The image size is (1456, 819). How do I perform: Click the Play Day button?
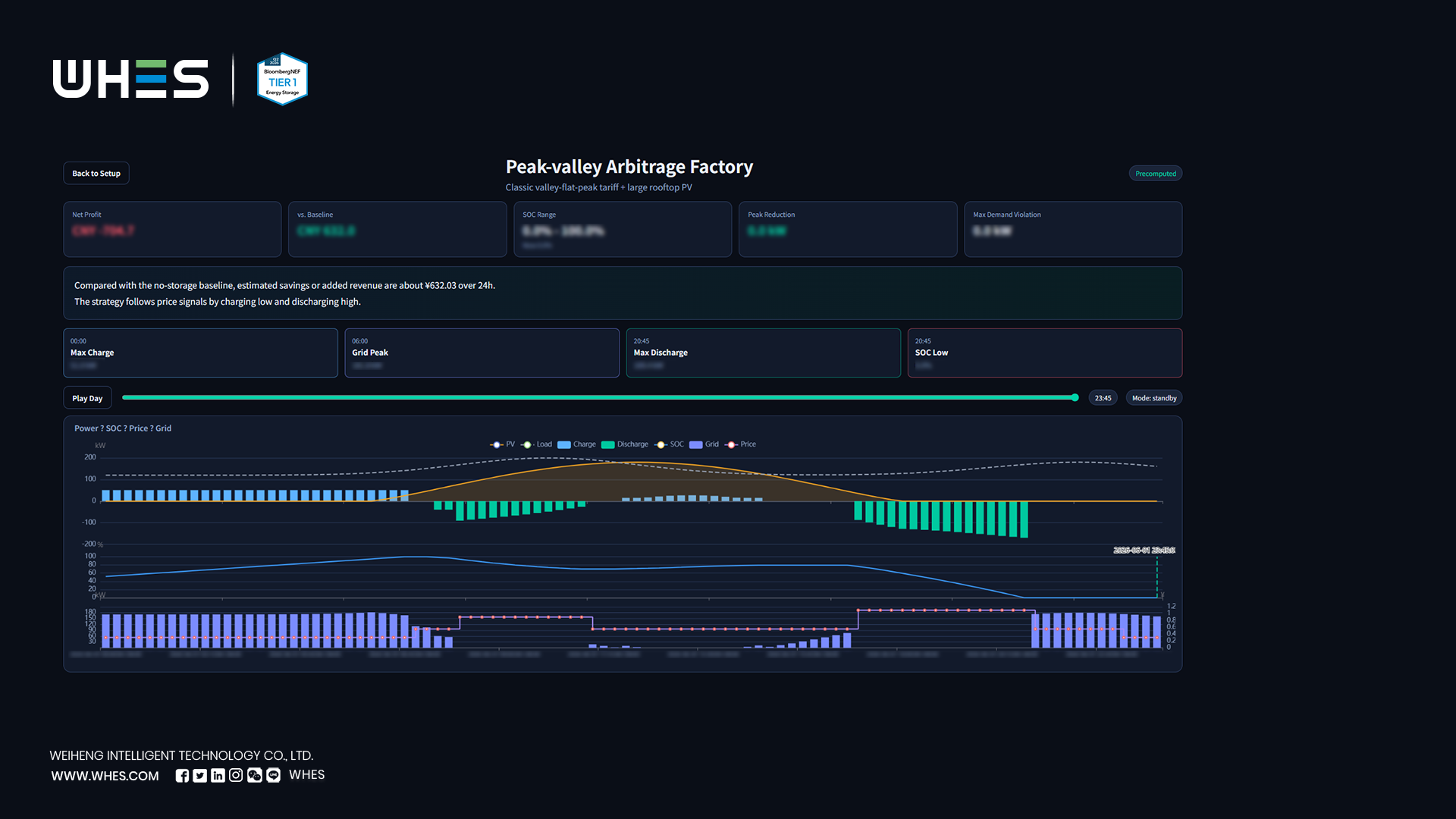87,398
